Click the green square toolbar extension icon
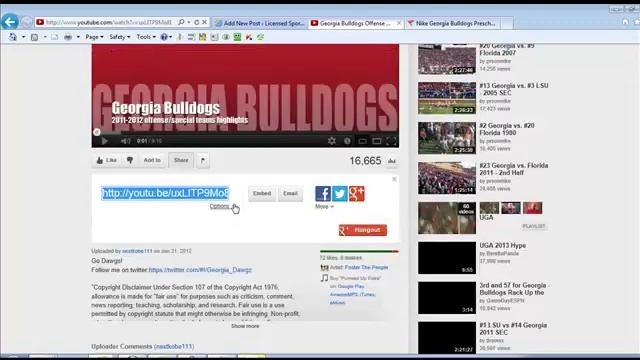The width and height of the screenshot is (640, 360). (x=237, y=37)
